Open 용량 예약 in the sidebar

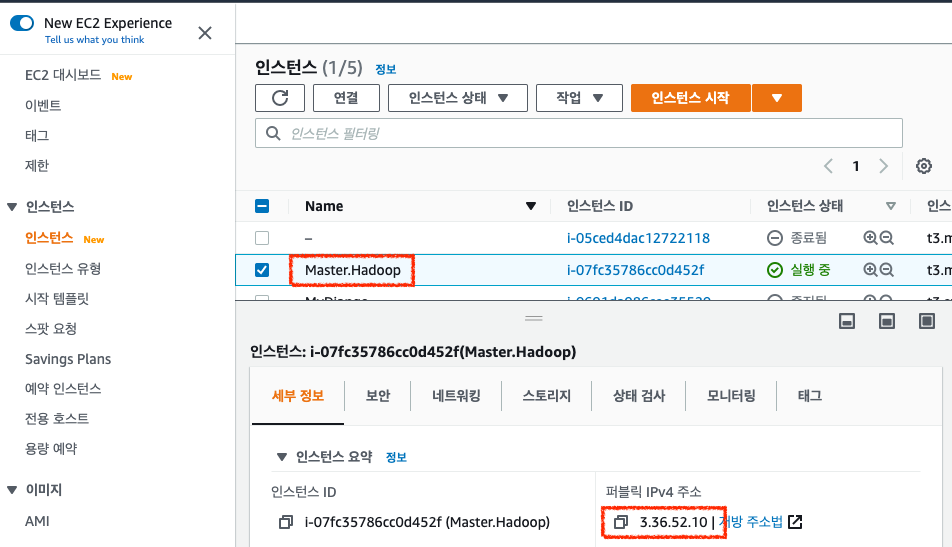pos(51,449)
